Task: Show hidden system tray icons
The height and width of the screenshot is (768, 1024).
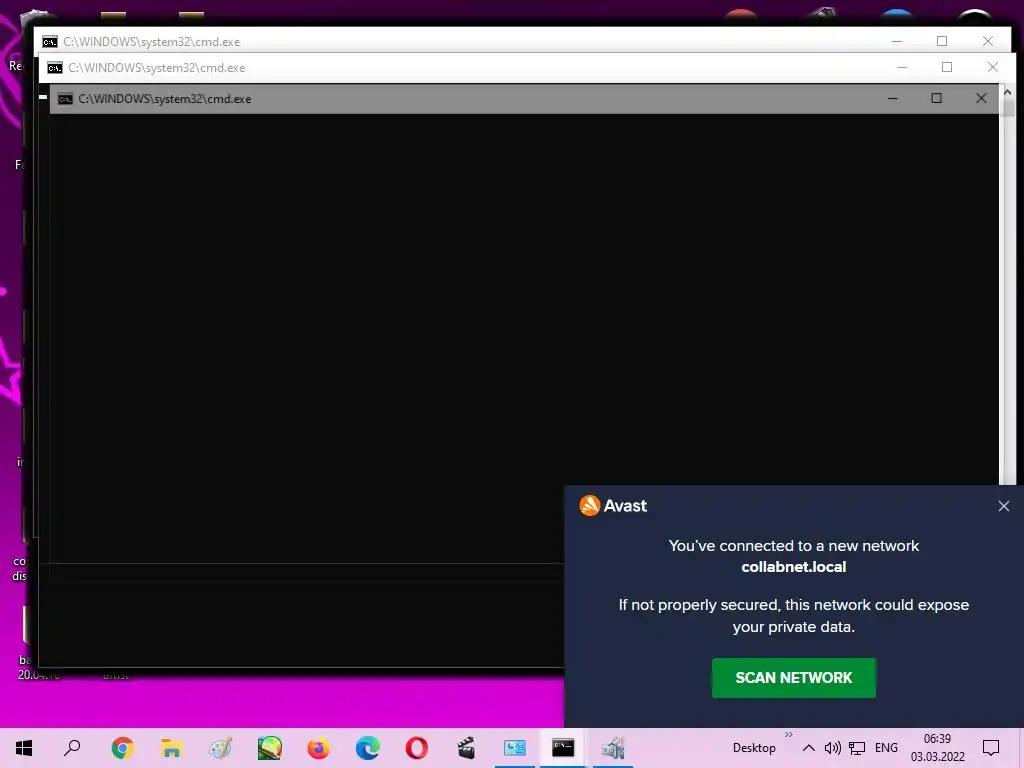Action: [x=808, y=748]
